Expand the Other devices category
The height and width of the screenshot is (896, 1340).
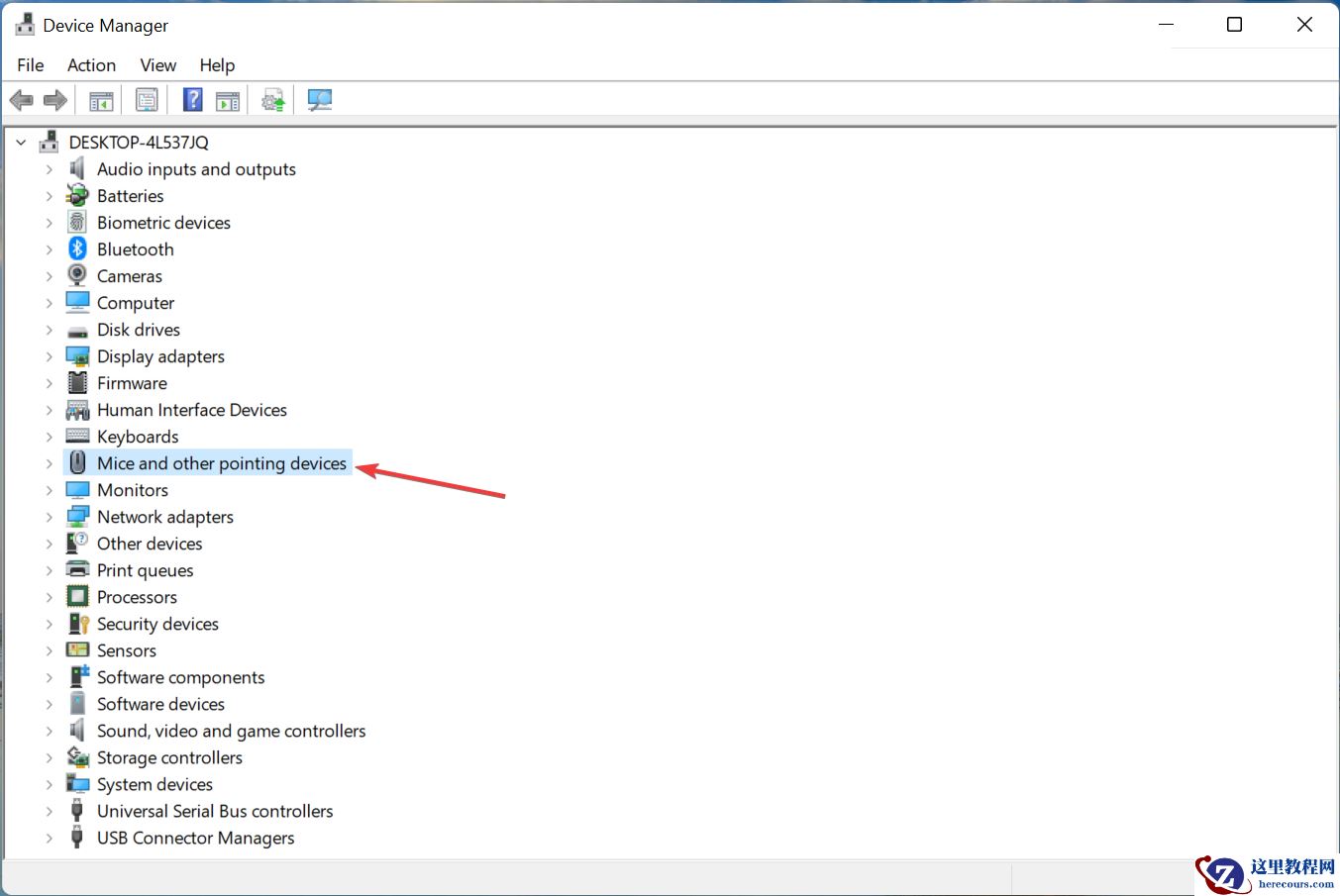point(49,544)
